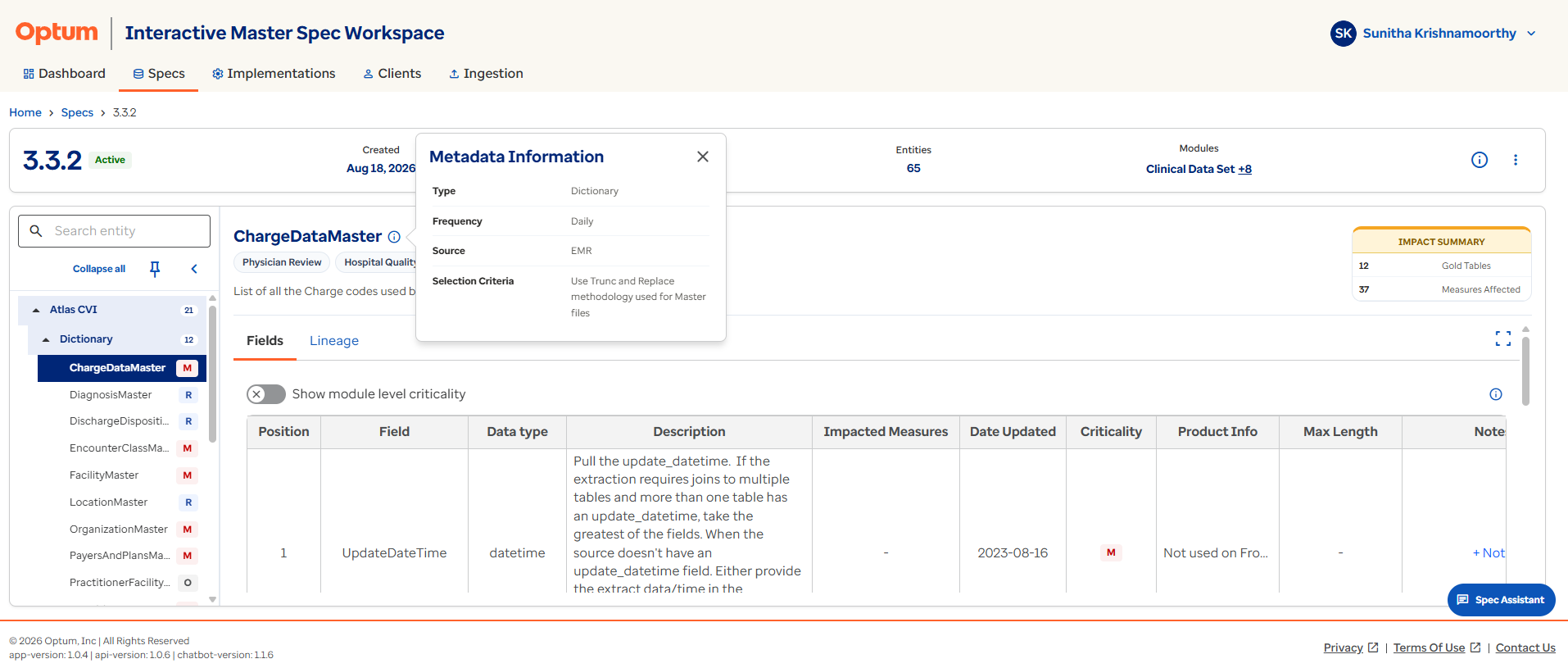This screenshot has height=668, width=1568.
Task: Collapse the Dictionary tree node
Action: click(46, 339)
